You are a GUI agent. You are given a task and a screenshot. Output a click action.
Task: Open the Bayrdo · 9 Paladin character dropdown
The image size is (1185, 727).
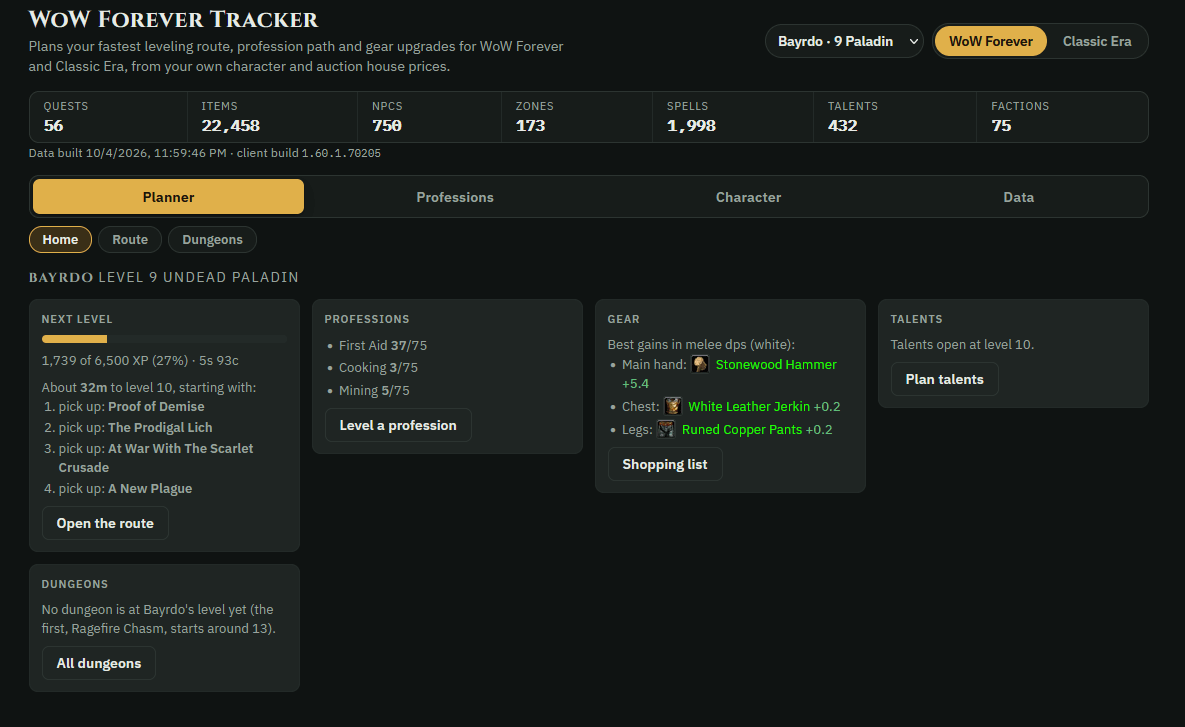coord(844,42)
